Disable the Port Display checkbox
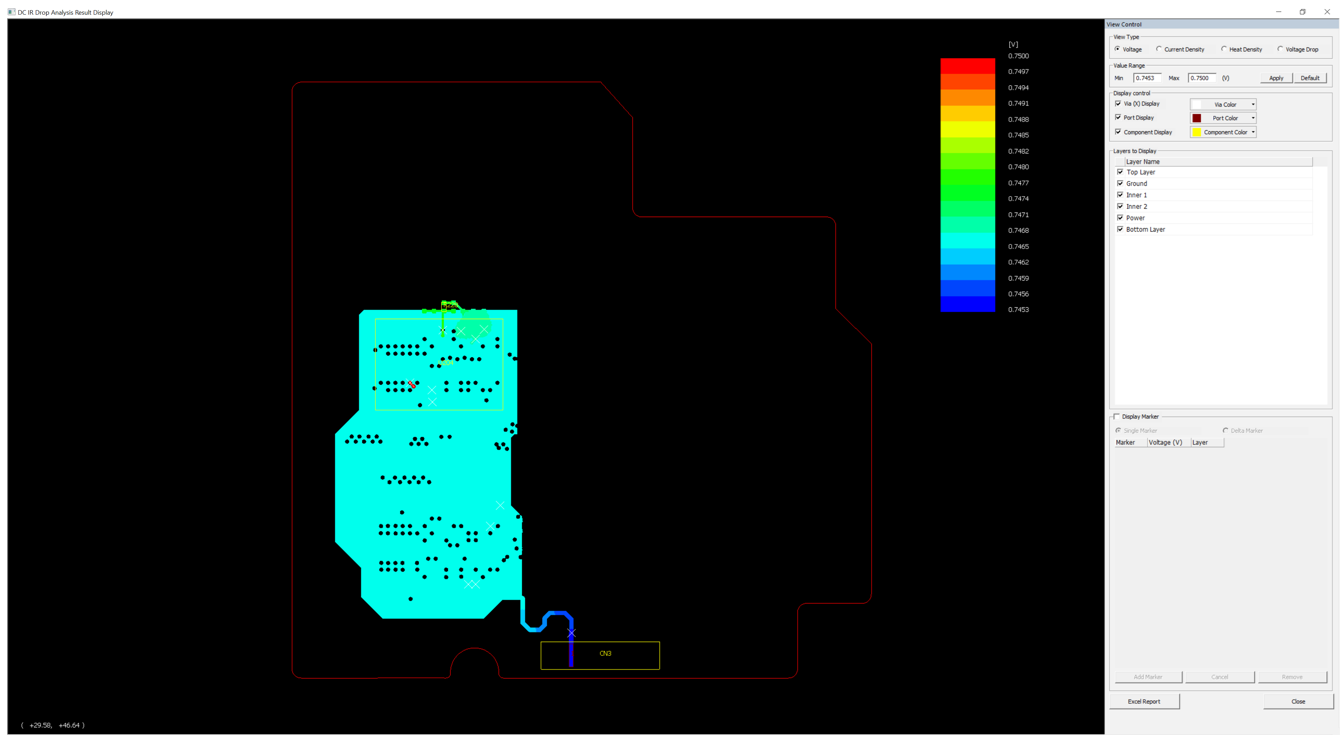This screenshot has height=743, width=1343. [1118, 117]
